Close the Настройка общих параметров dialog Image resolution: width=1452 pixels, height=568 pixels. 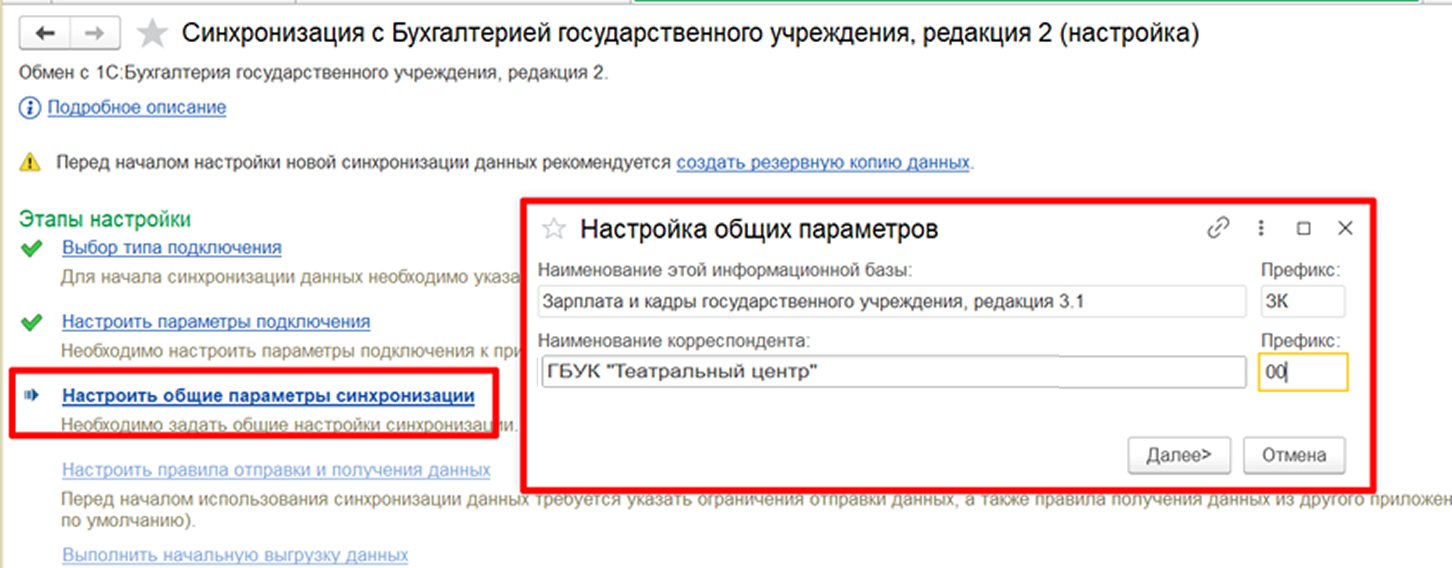point(1345,228)
